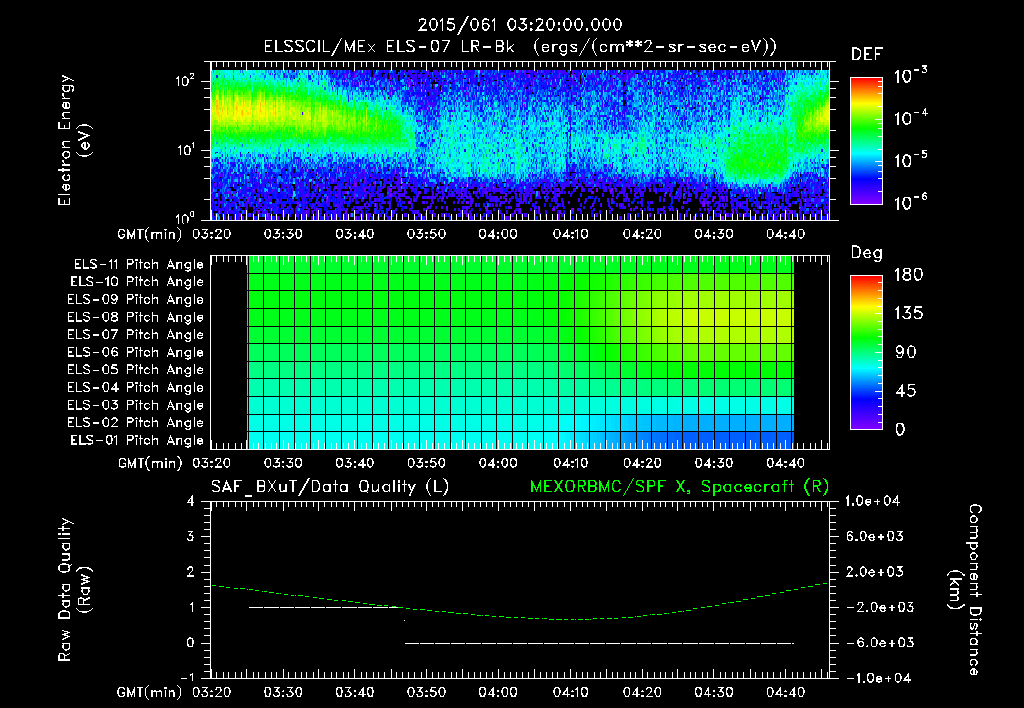Select the 'ELS-07 Pitch Angle' row label
1024x708 pixels.
(x=136, y=334)
